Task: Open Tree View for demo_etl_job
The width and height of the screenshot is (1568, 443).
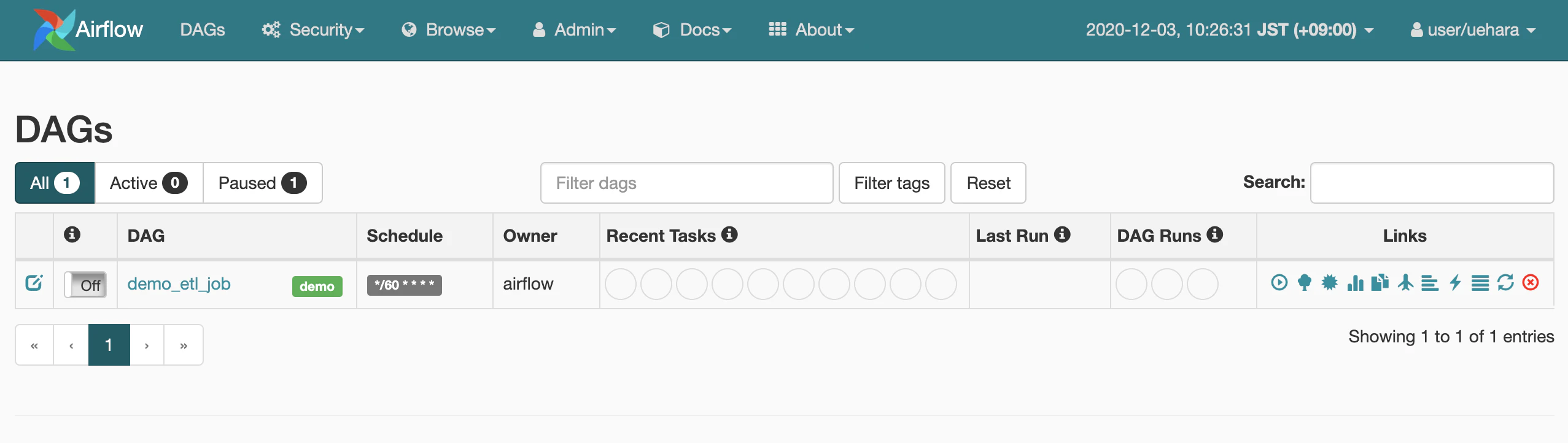Action: click(1305, 282)
